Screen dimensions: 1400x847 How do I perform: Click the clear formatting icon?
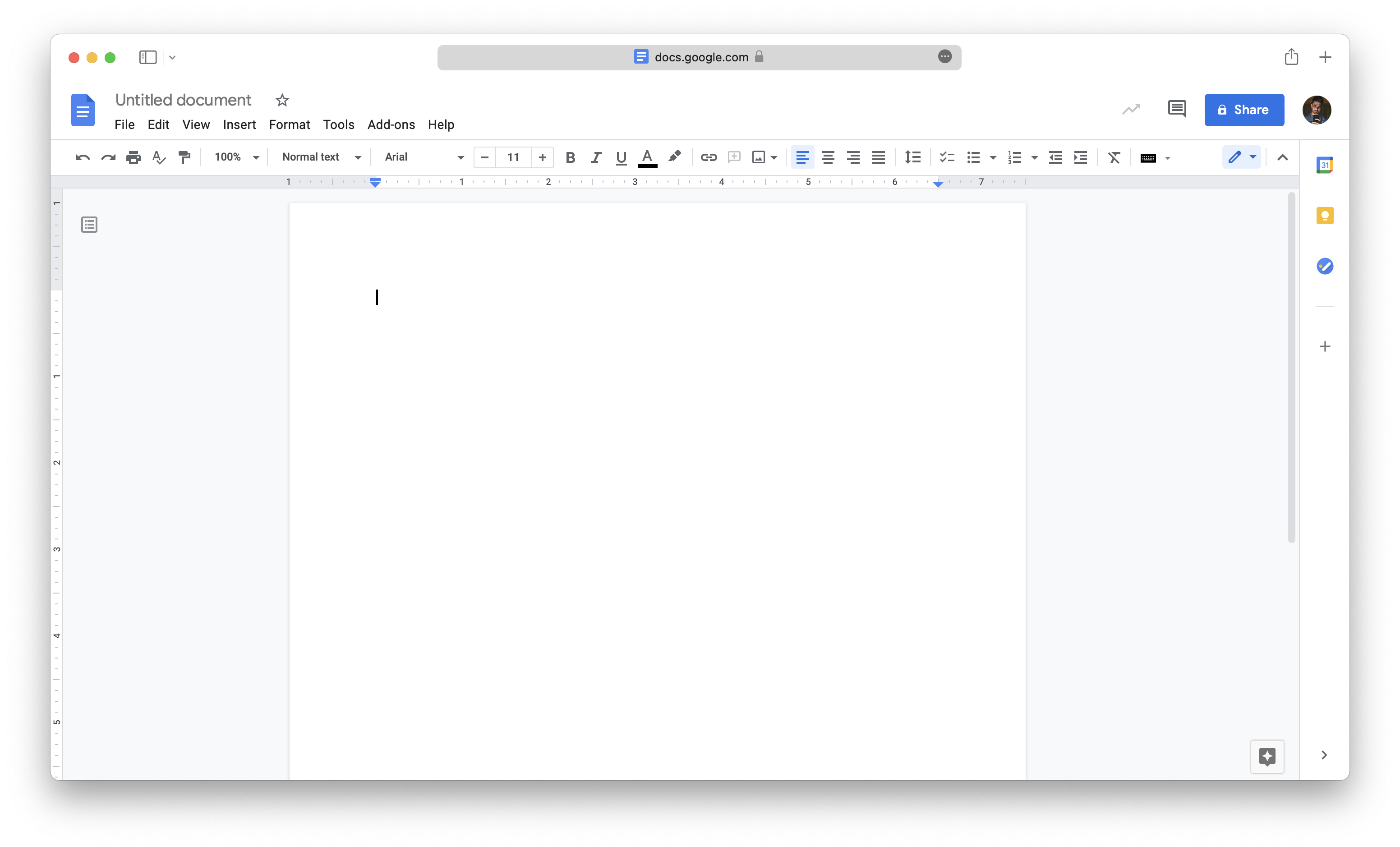point(1114,157)
